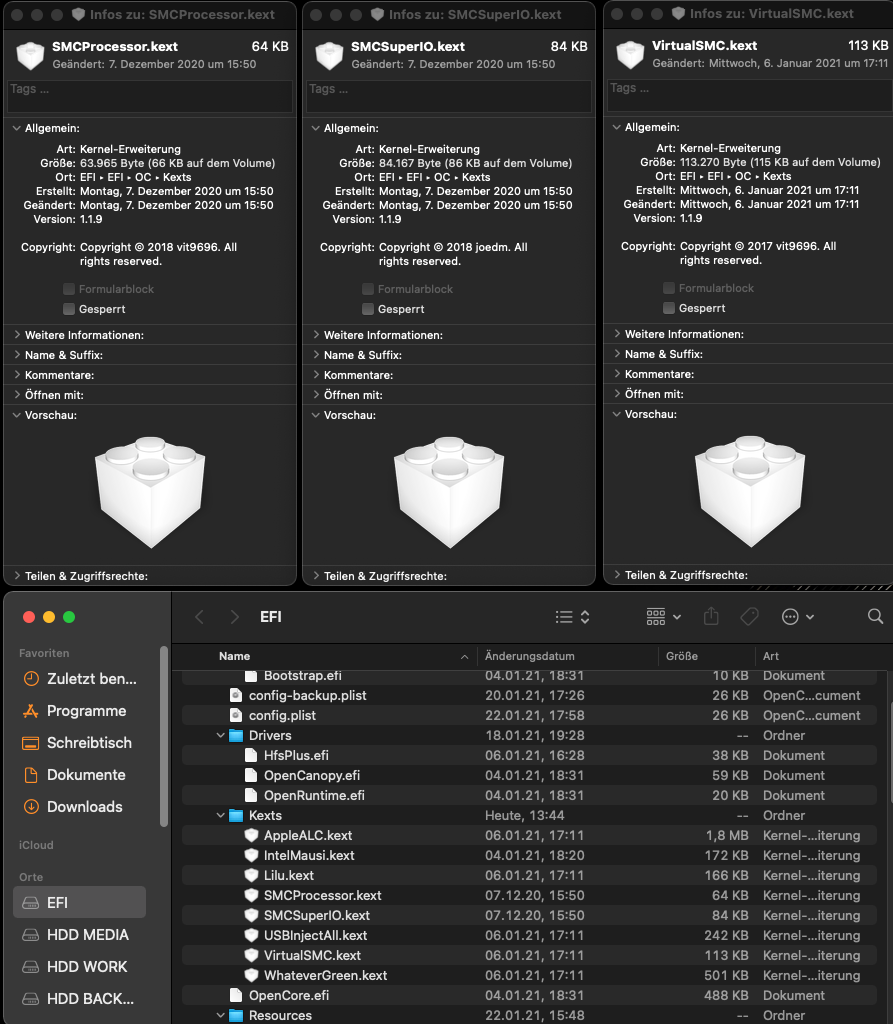Toggle Gesperrt checkbox in VirtualSMC info
The width and height of the screenshot is (893, 1024).
(x=668, y=308)
